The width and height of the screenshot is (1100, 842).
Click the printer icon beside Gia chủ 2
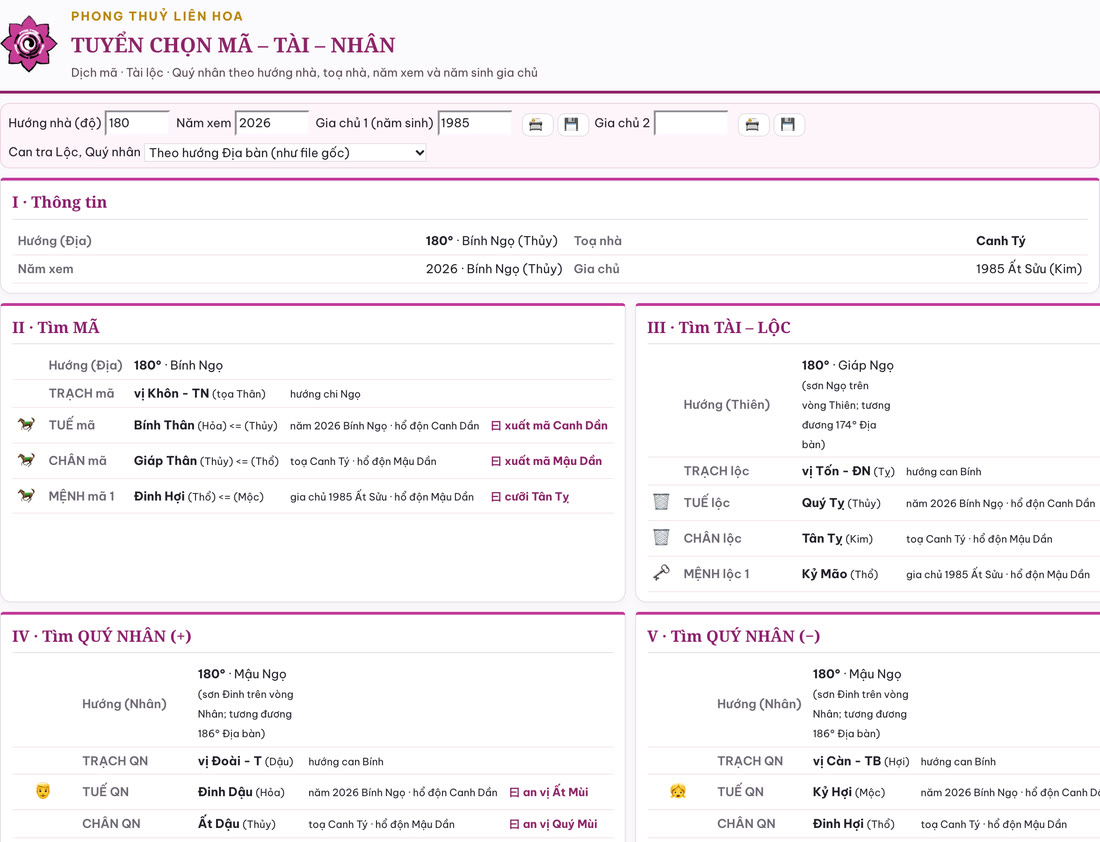tap(752, 125)
